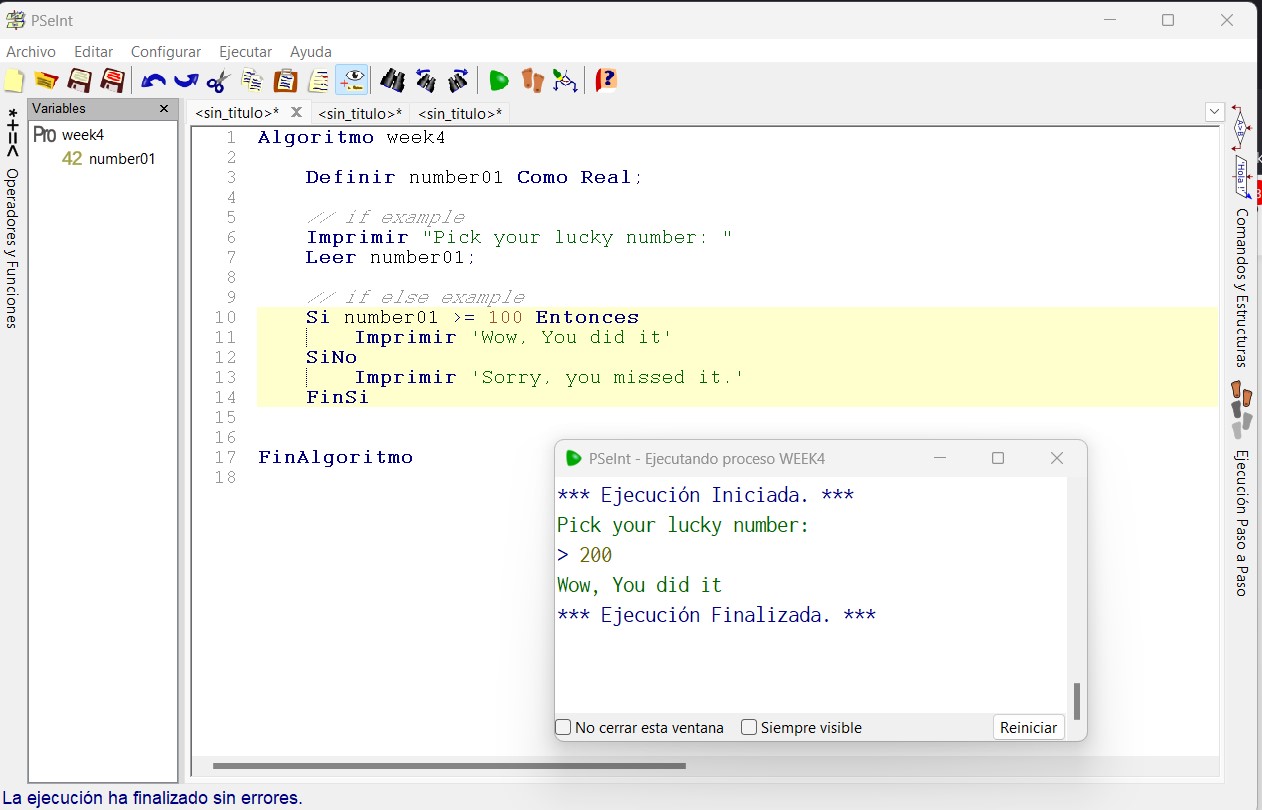Viewport: 1262px width, 810px height.
Task: Open the Ejecutar menu
Action: pyautogui.click(x=246, y=51)
